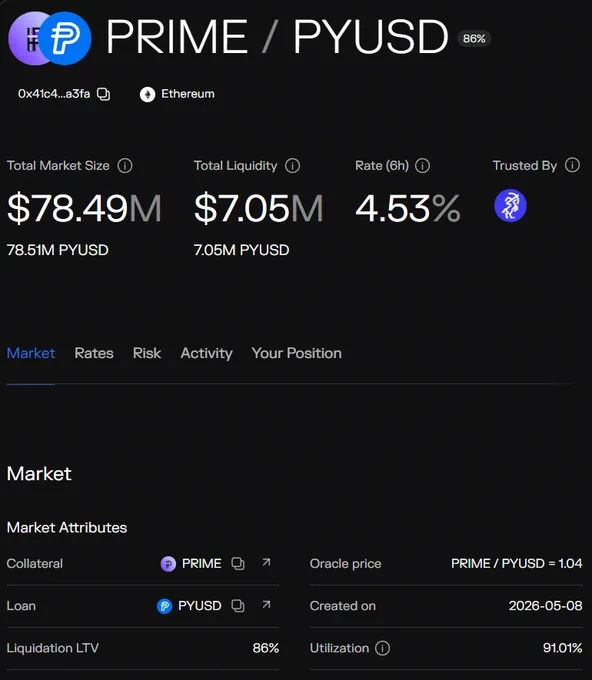Screen dimensions: 592x680
Task: Open the Trusted By info icon
Action: (x=572, y=165)
